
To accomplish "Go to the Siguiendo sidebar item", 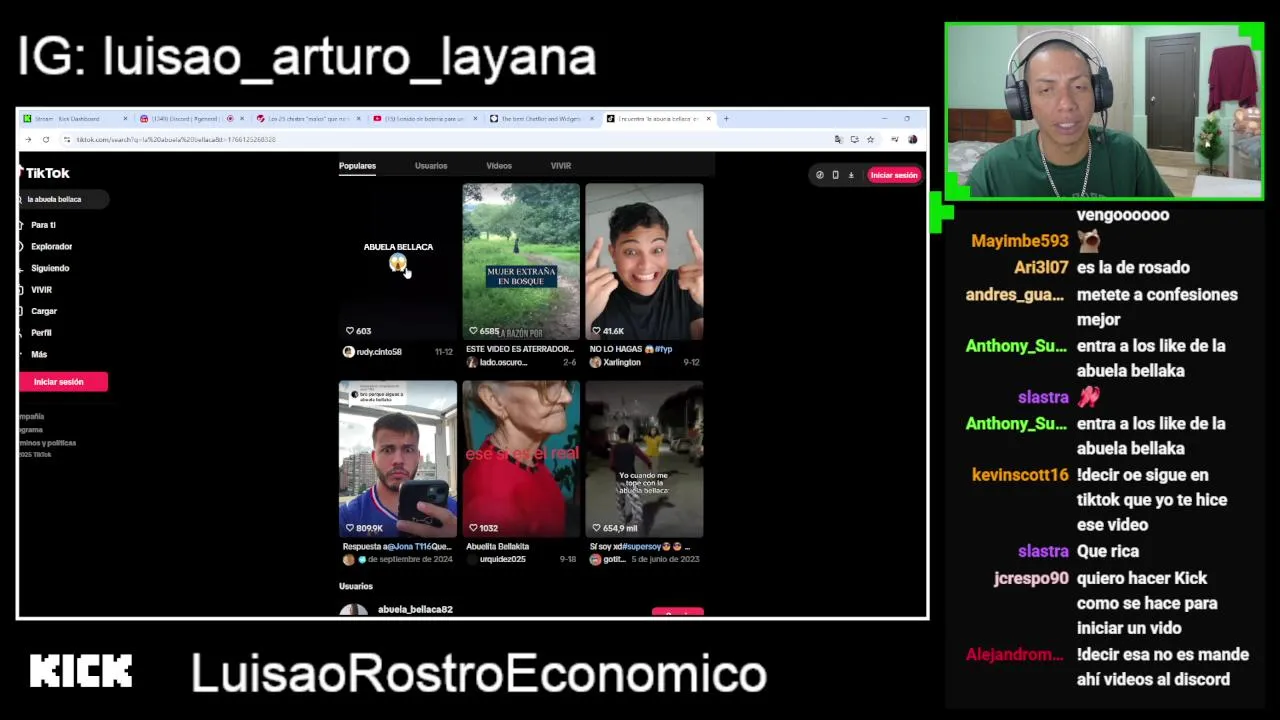I will point(50,268).
